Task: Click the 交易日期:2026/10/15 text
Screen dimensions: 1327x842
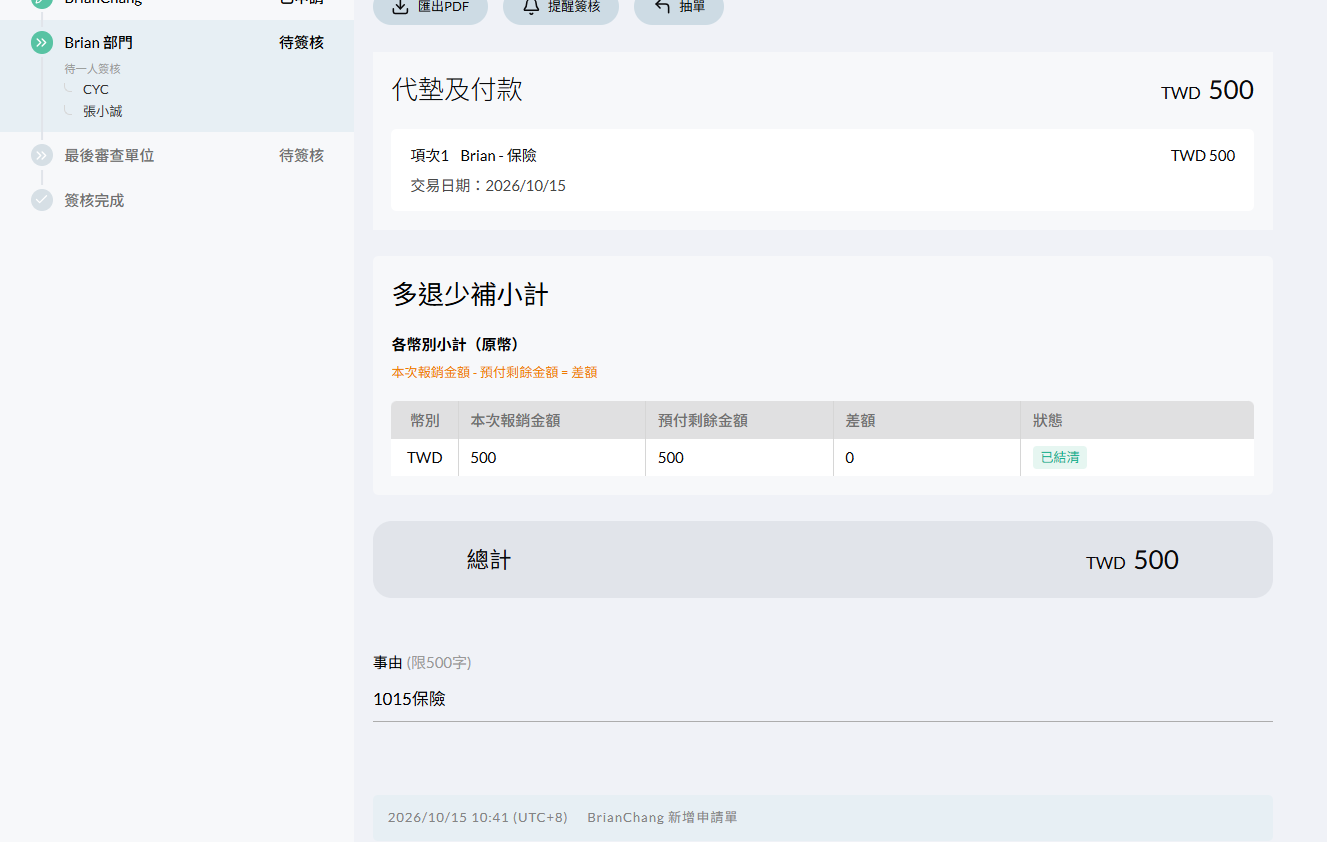Action: [488, 186]
